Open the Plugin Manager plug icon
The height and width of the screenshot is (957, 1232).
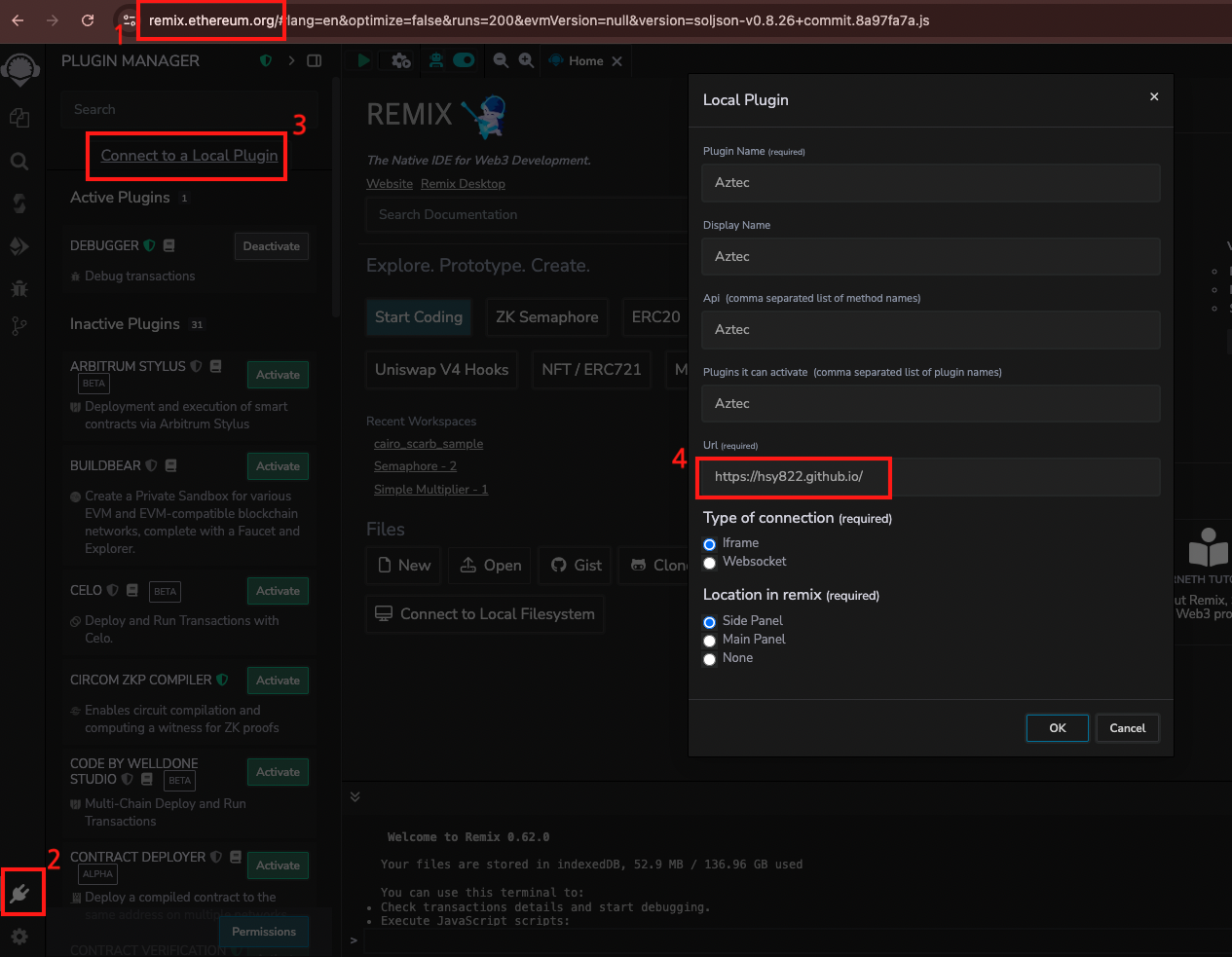[x=20, y=893]
